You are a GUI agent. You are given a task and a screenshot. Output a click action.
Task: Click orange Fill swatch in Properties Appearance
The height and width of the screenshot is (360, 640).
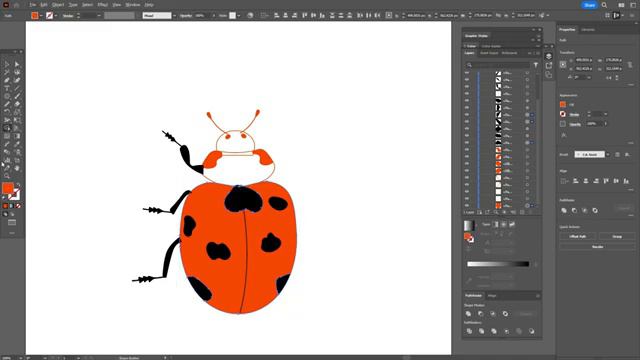point(563,104)
